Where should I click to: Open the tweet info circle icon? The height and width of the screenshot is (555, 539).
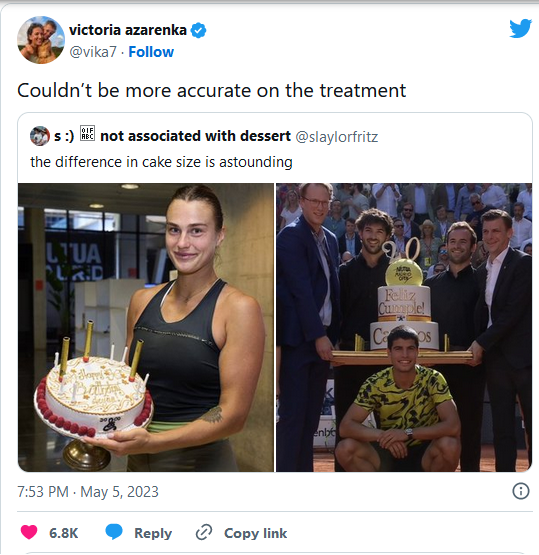pyautogui.click(x=521, y=491)
